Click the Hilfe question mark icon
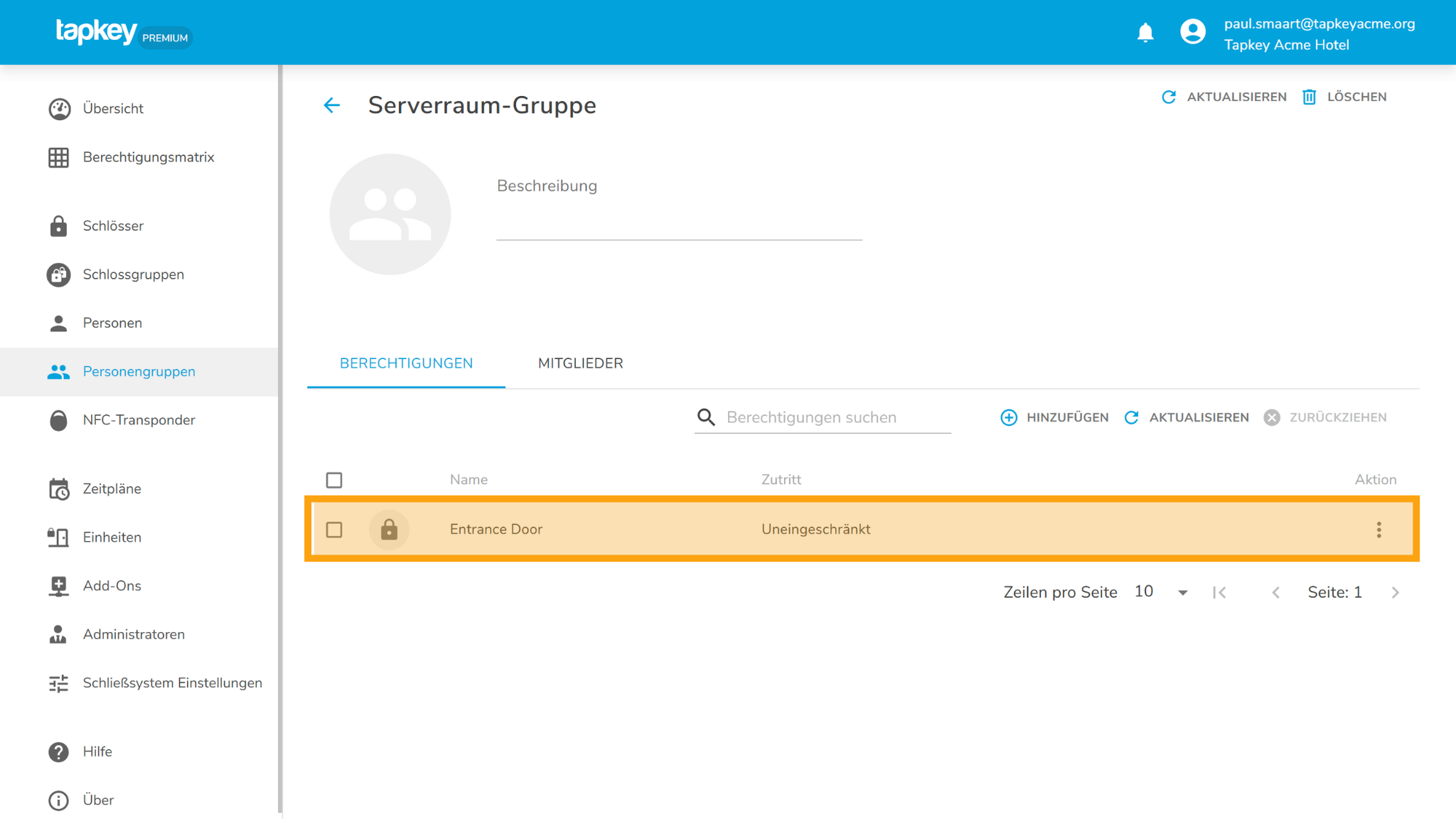 59,752
